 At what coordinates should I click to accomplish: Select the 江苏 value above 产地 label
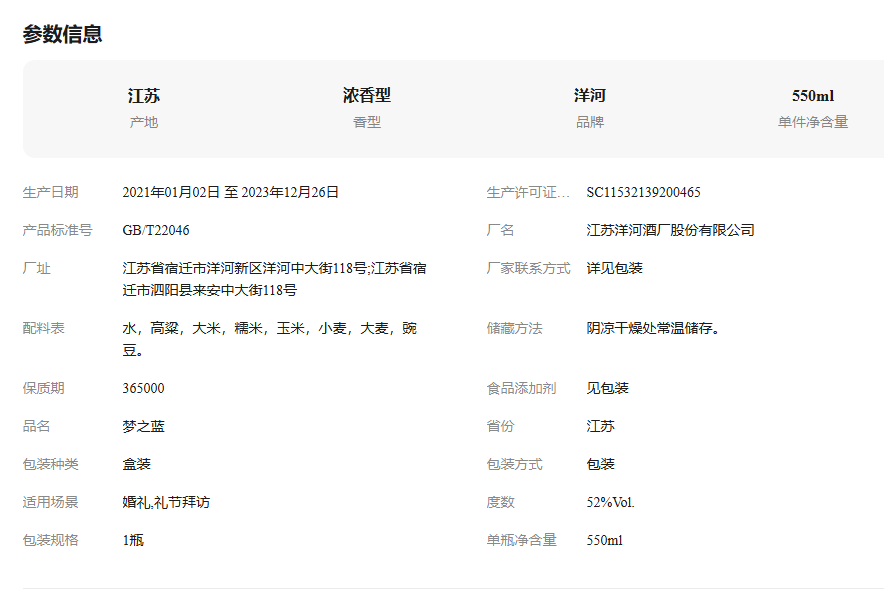[x=143, y=96]
